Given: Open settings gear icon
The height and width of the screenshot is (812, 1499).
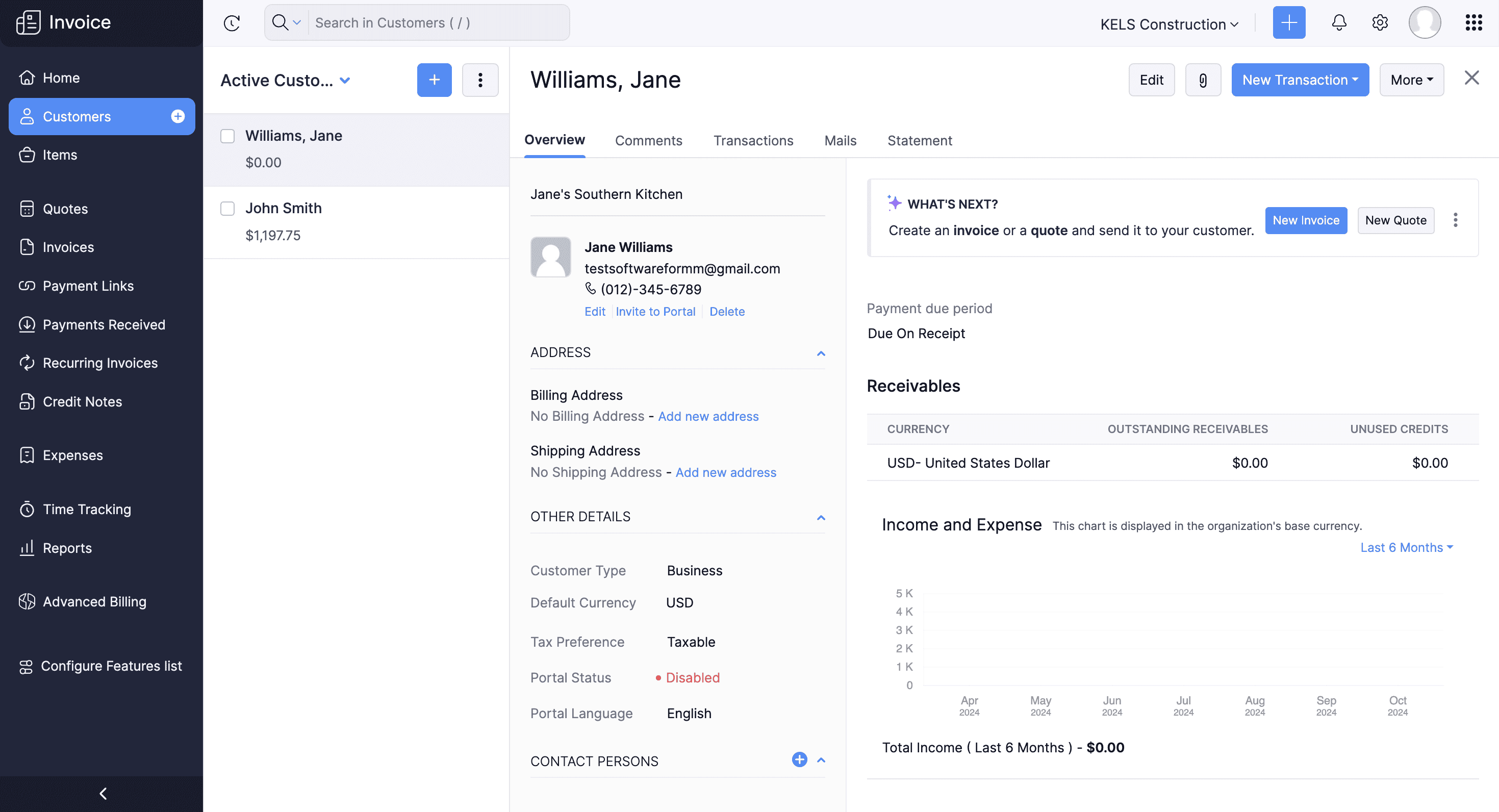Looking at the screenshot, I should (x=1380, y=23).
